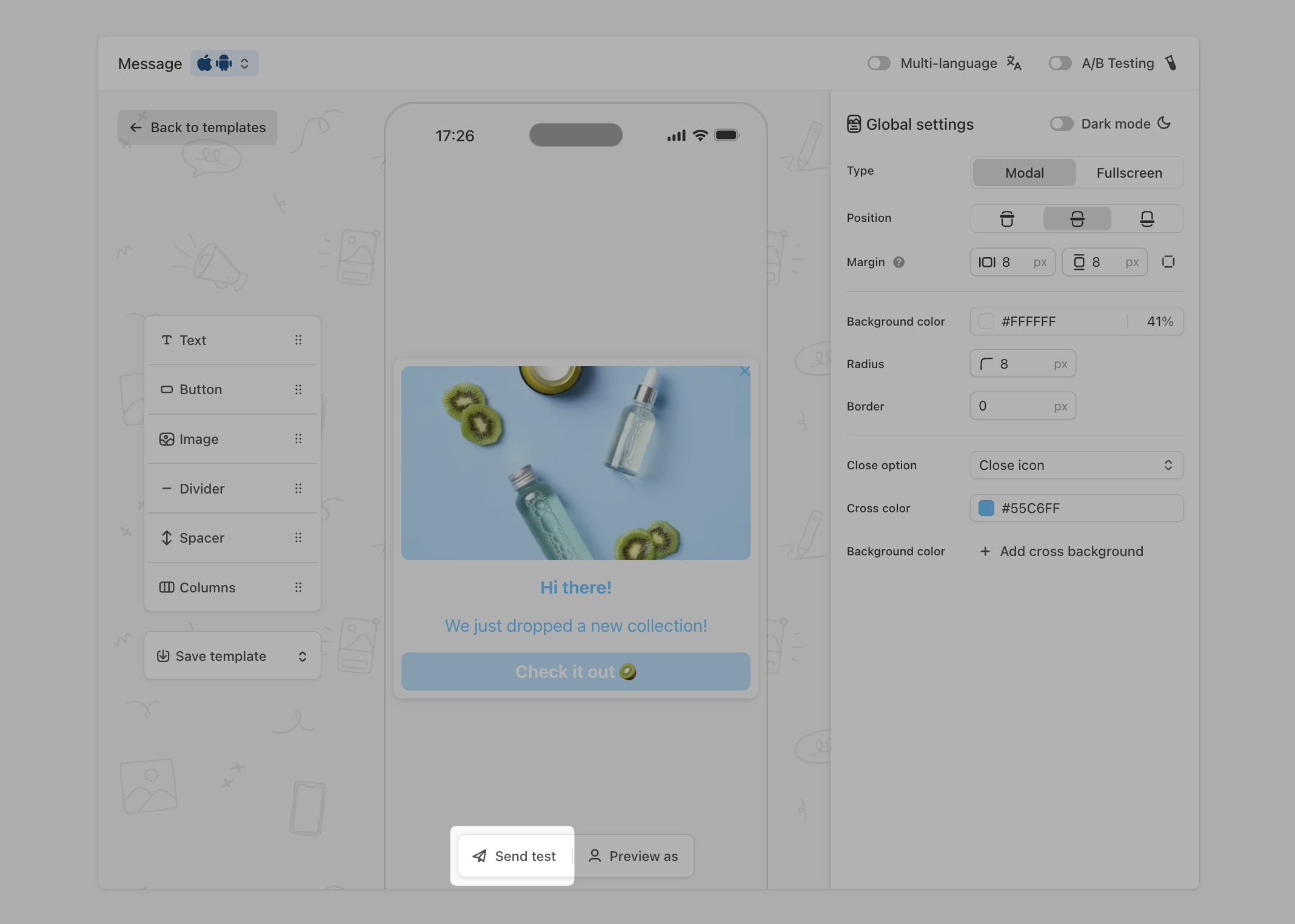Image resolution: width=1295 pixels, height=924 pixels.
Task: Click the Cross color blue swatch
Action: (986, 508)
